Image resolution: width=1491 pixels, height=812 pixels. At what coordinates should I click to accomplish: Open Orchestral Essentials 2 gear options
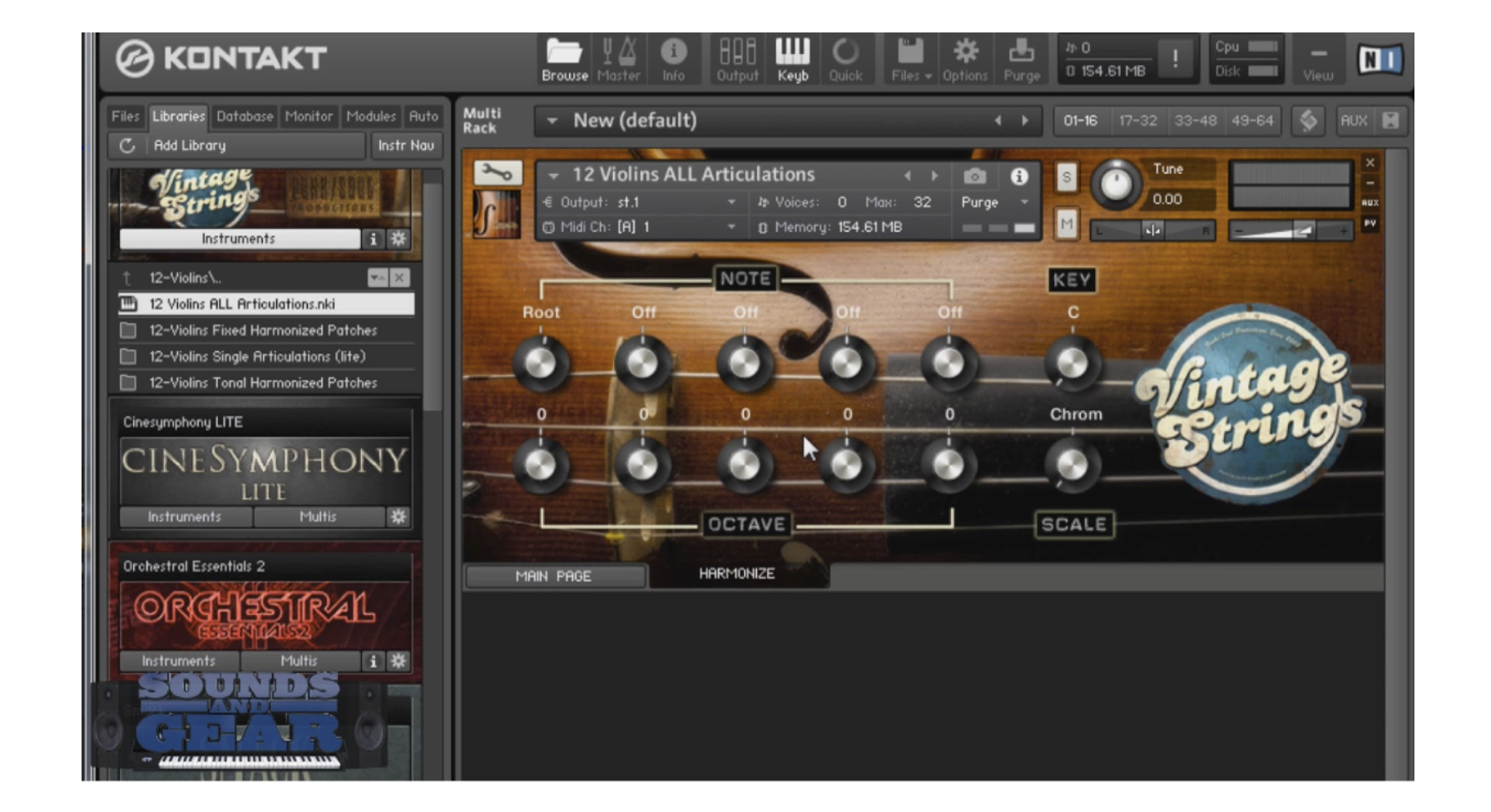pyautogui.click(x=399, y=661)
